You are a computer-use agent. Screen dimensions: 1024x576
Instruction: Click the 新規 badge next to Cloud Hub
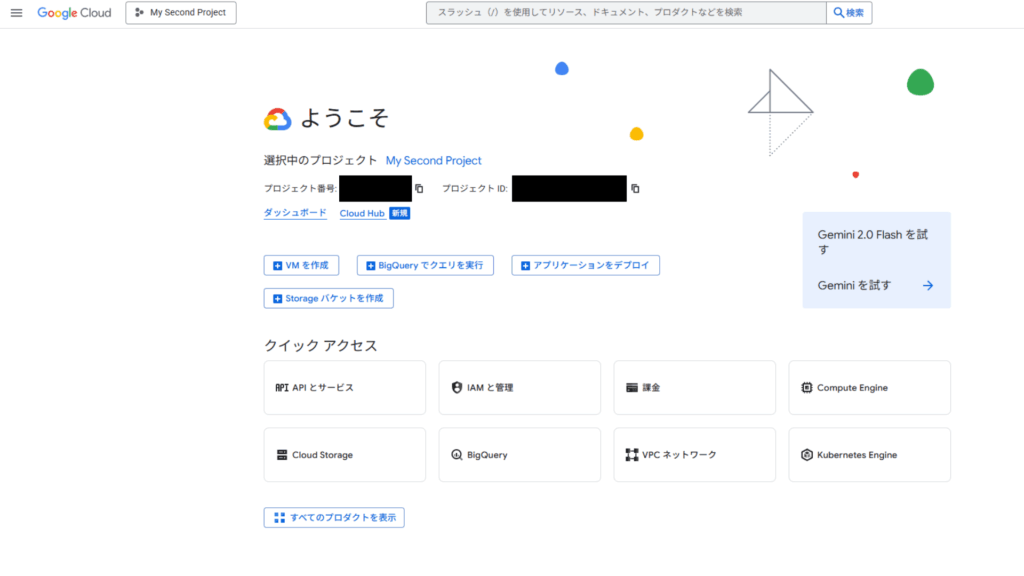400,214
